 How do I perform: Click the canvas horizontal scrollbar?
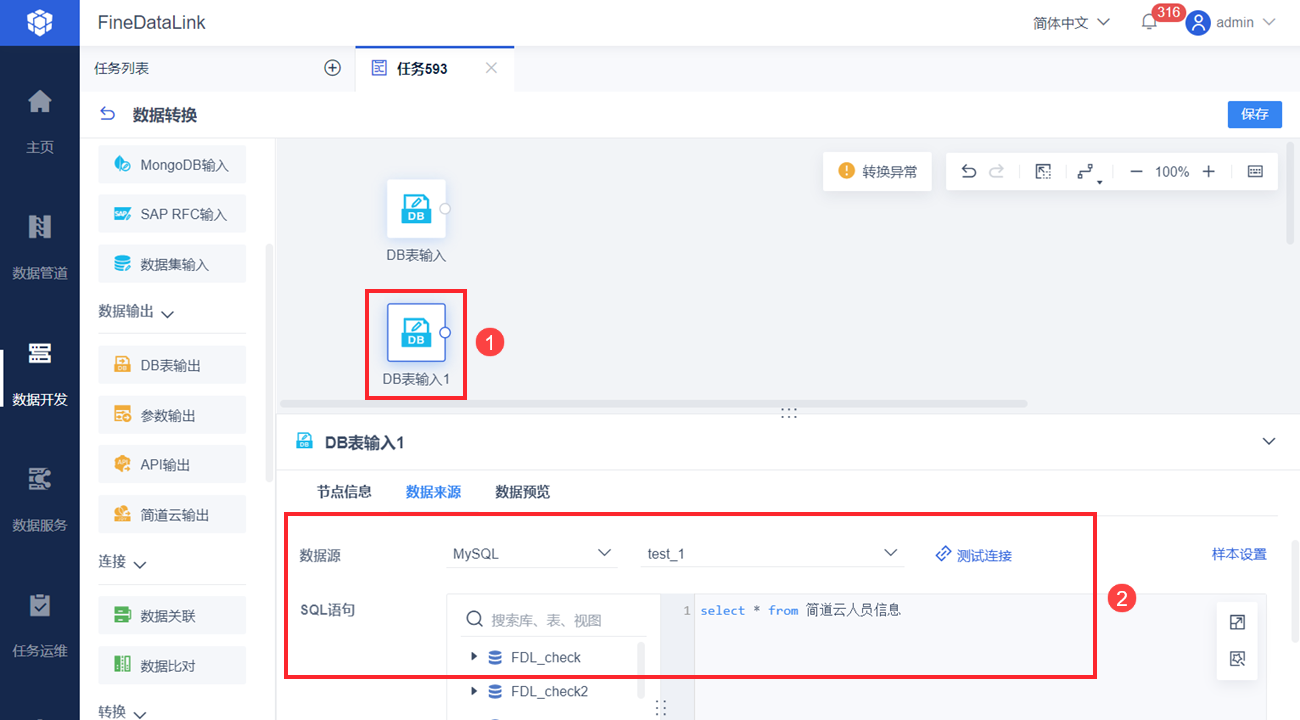[654, 404]
